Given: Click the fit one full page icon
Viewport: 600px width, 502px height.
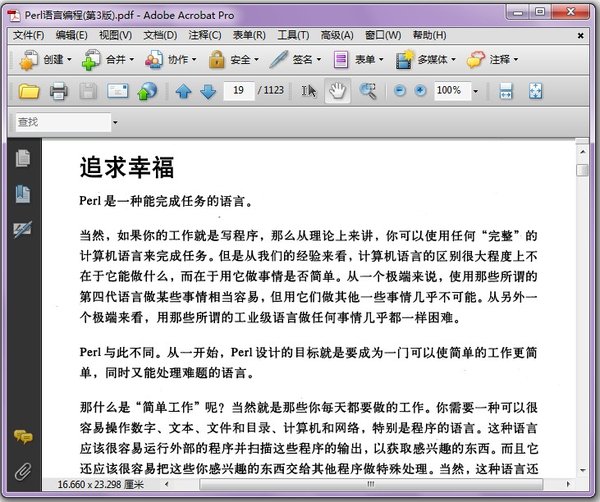Looking at the screenshot, I should (535, 91).
